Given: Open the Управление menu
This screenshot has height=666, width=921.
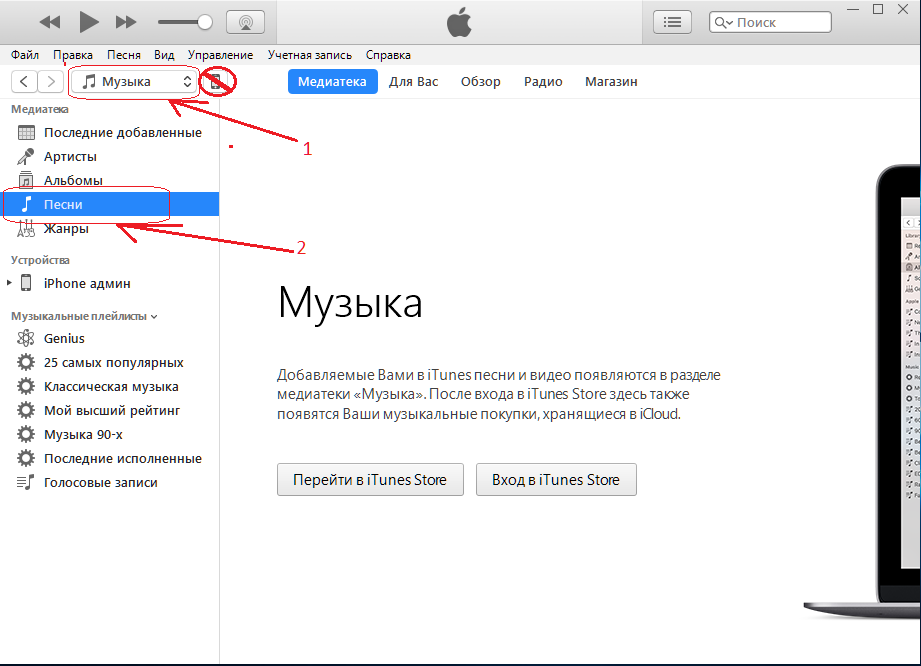Looking at the screenshot, I should point(220,55).
